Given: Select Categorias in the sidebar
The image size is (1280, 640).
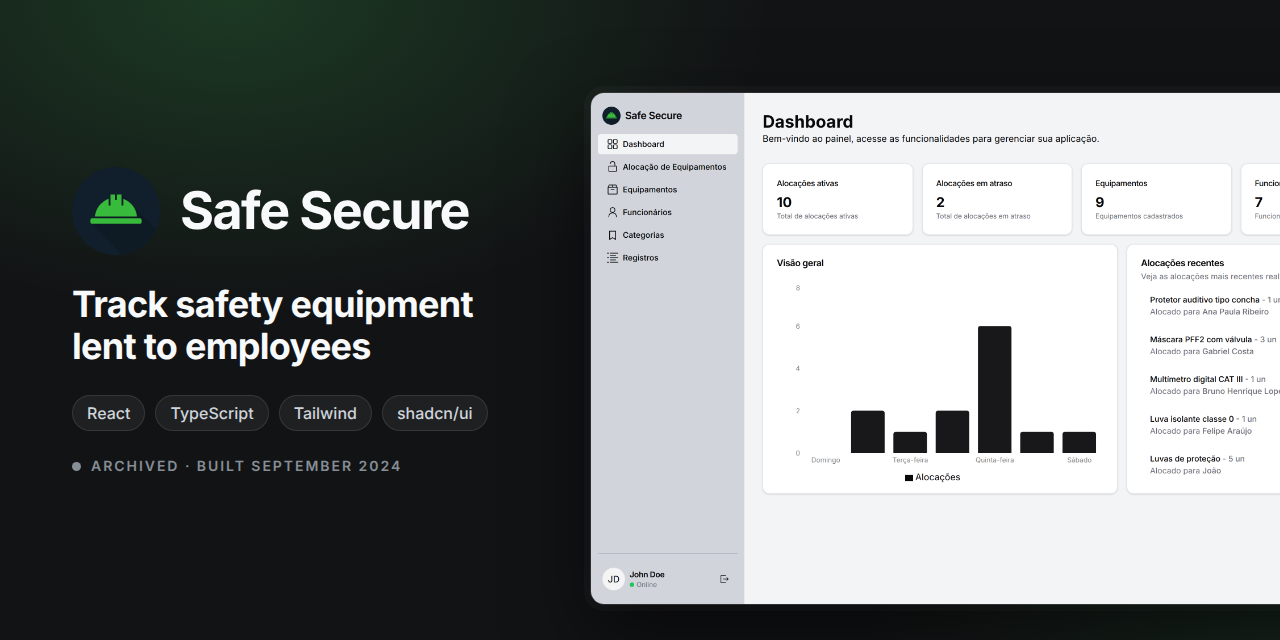Looking at the screenshot, I should (x=668, y=235).
